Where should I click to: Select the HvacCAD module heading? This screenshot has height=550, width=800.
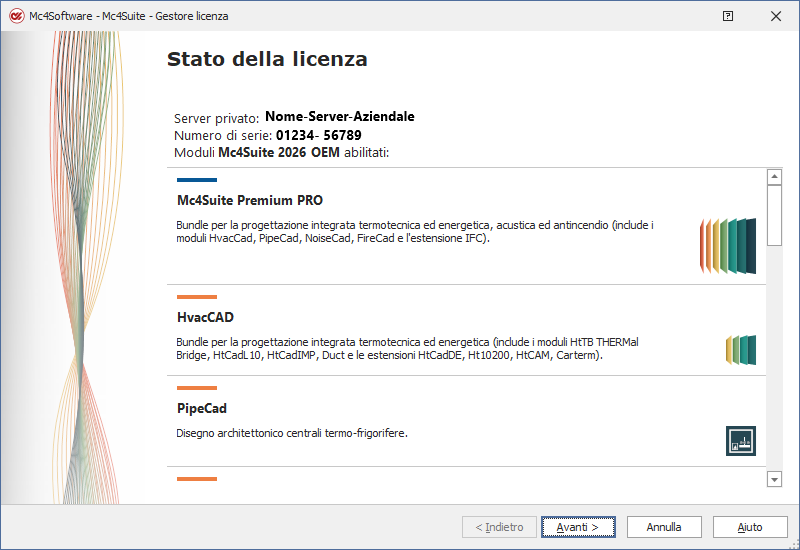pos(205,317)
